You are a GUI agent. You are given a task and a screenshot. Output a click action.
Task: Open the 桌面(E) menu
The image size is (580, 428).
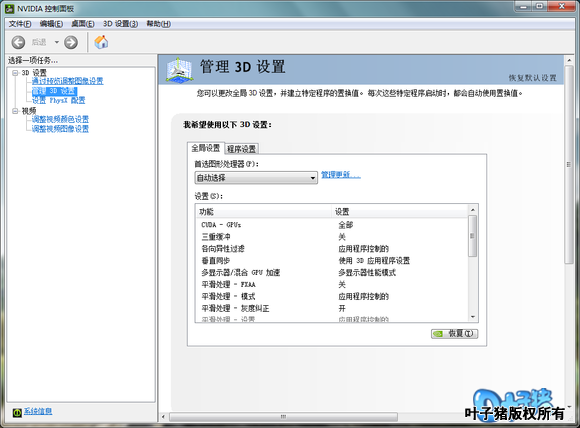pyautogui.click(x=82, y=24)
